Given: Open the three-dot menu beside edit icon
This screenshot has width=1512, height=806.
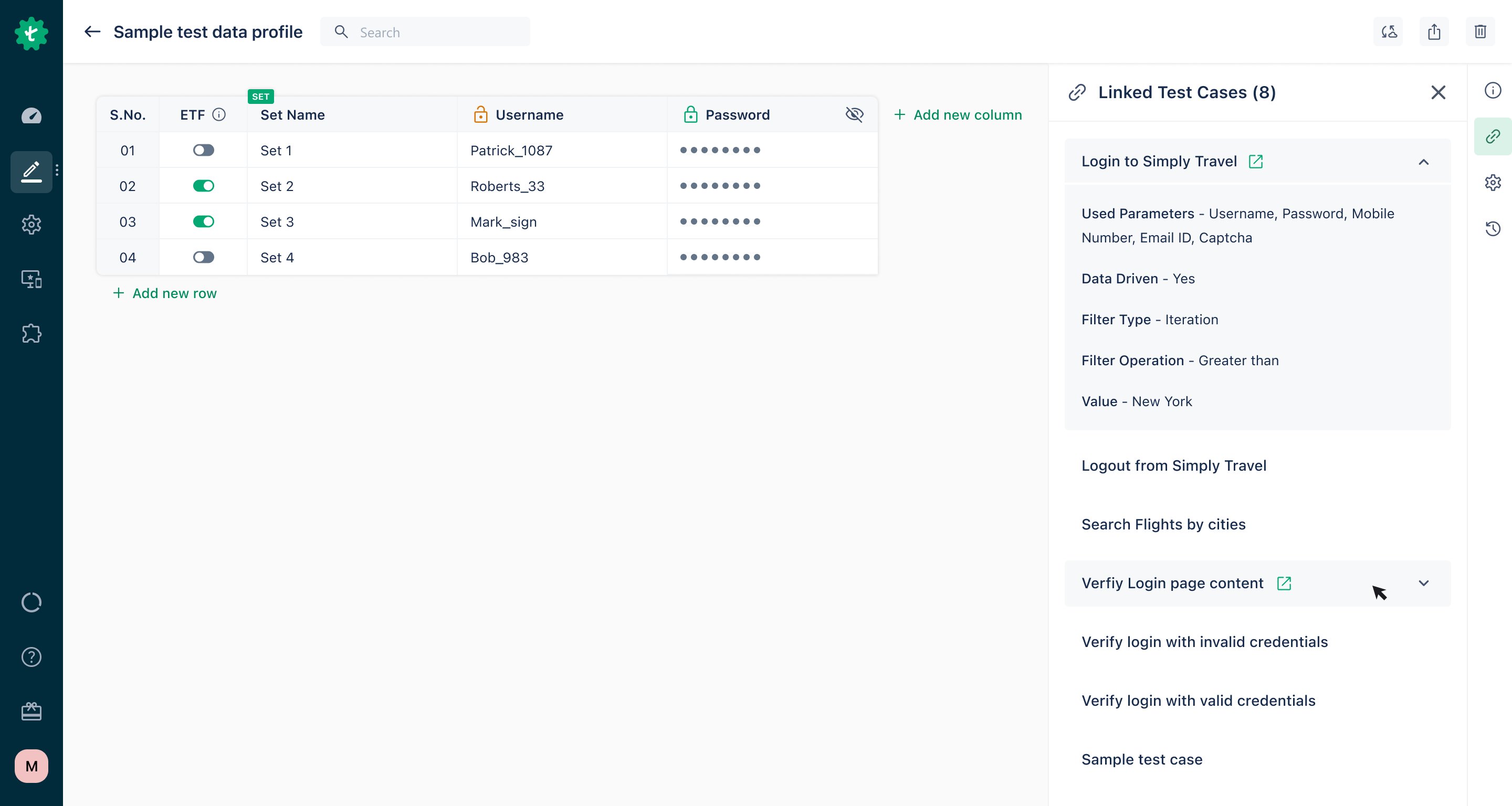Looking at the screenshot, I should pos(57,170).
